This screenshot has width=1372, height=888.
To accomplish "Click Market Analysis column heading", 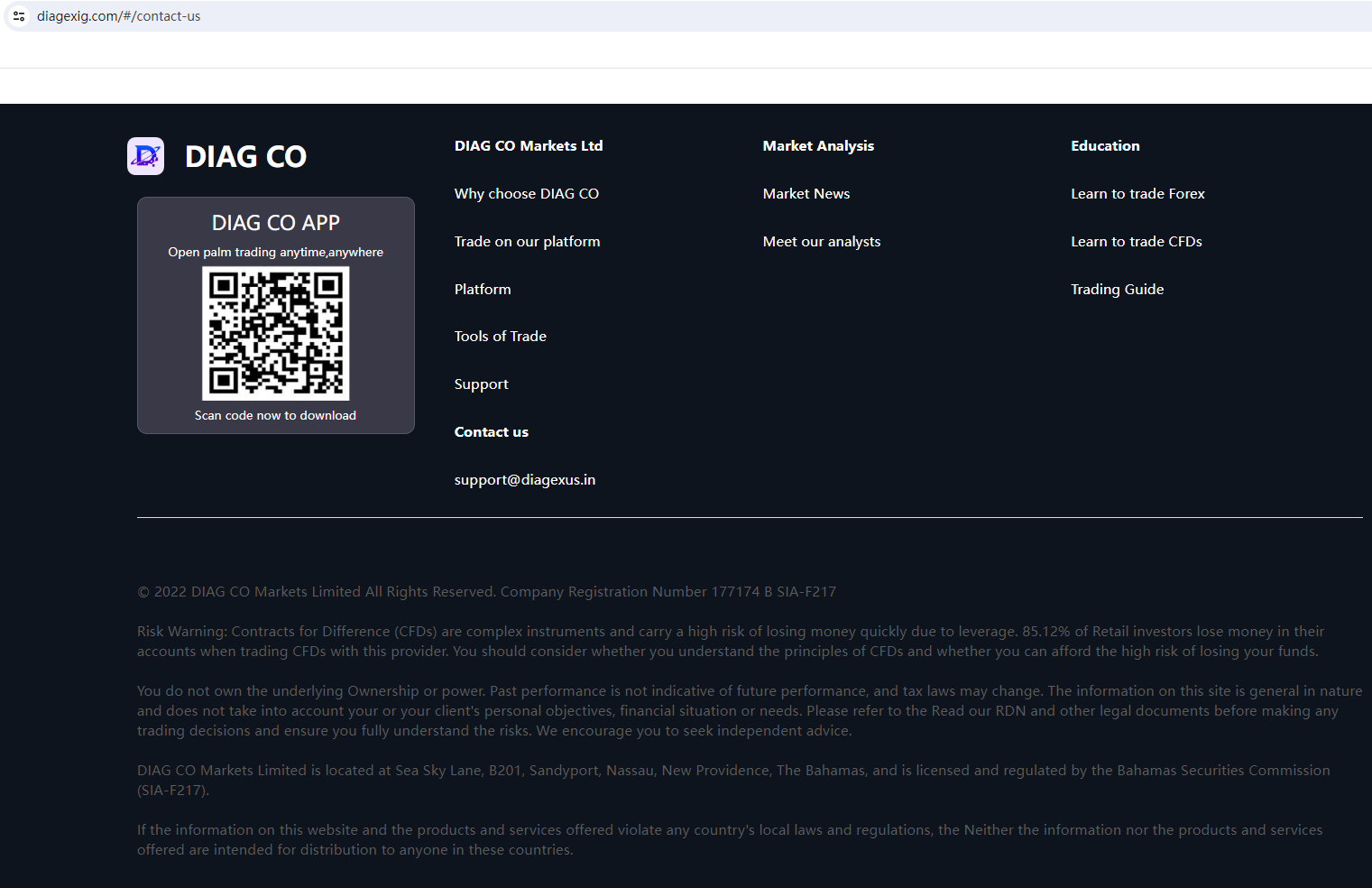I will coord(818,146).
